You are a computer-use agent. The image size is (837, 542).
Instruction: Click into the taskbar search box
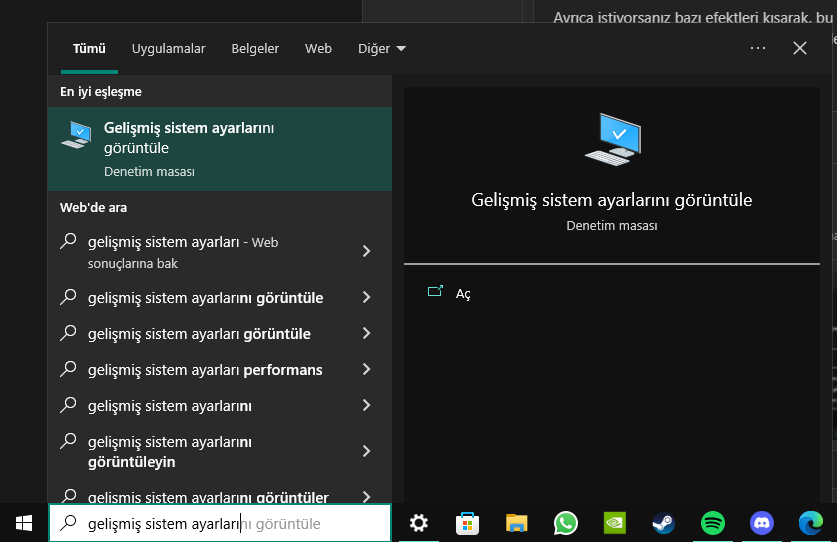pos(220,523)
